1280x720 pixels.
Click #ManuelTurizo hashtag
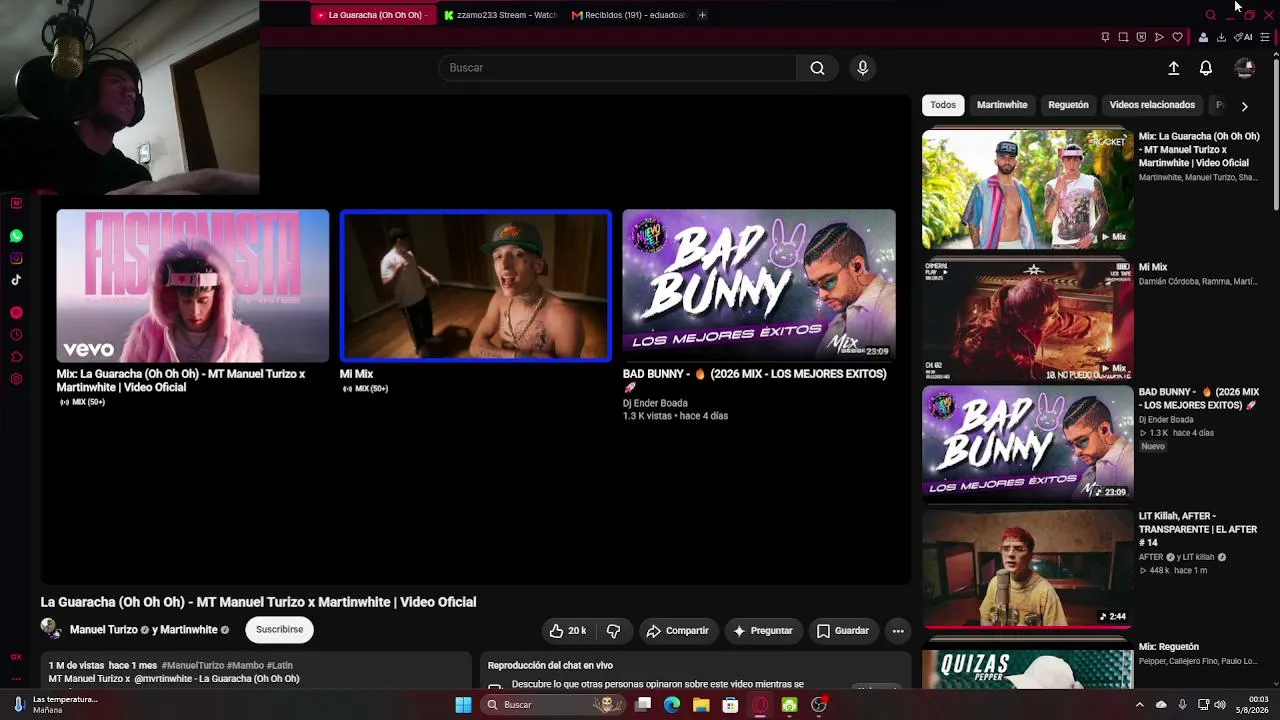pos(193,665)
